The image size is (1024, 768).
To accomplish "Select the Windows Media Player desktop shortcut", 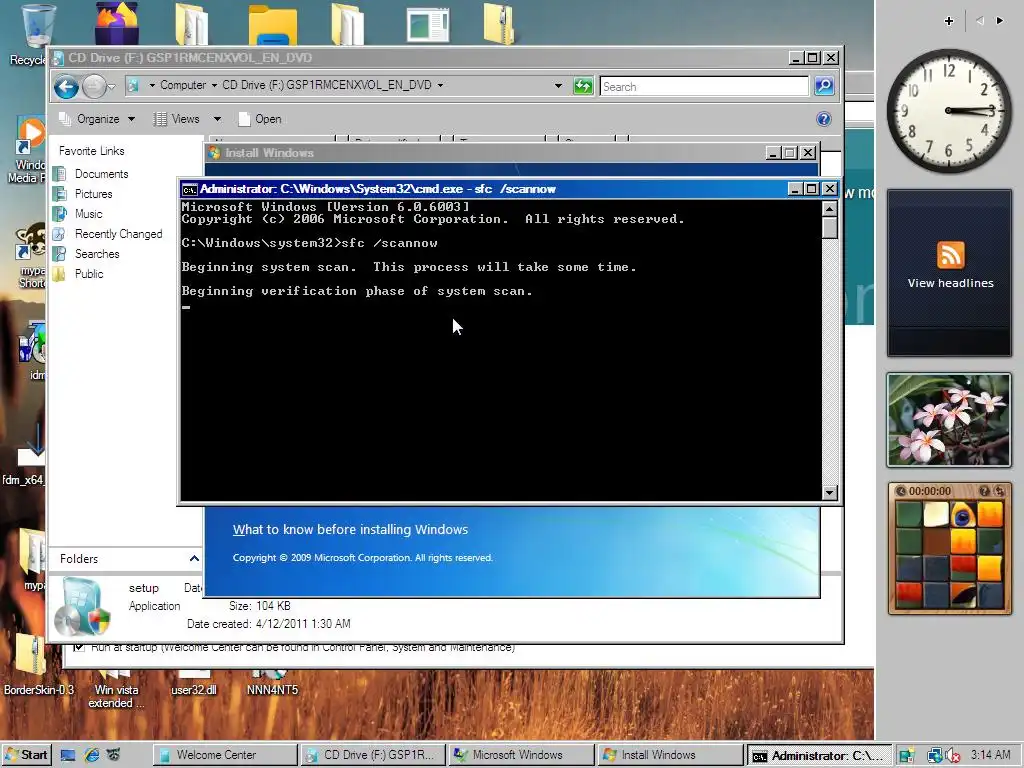I will pyautogui.click(x=29, y=150).
